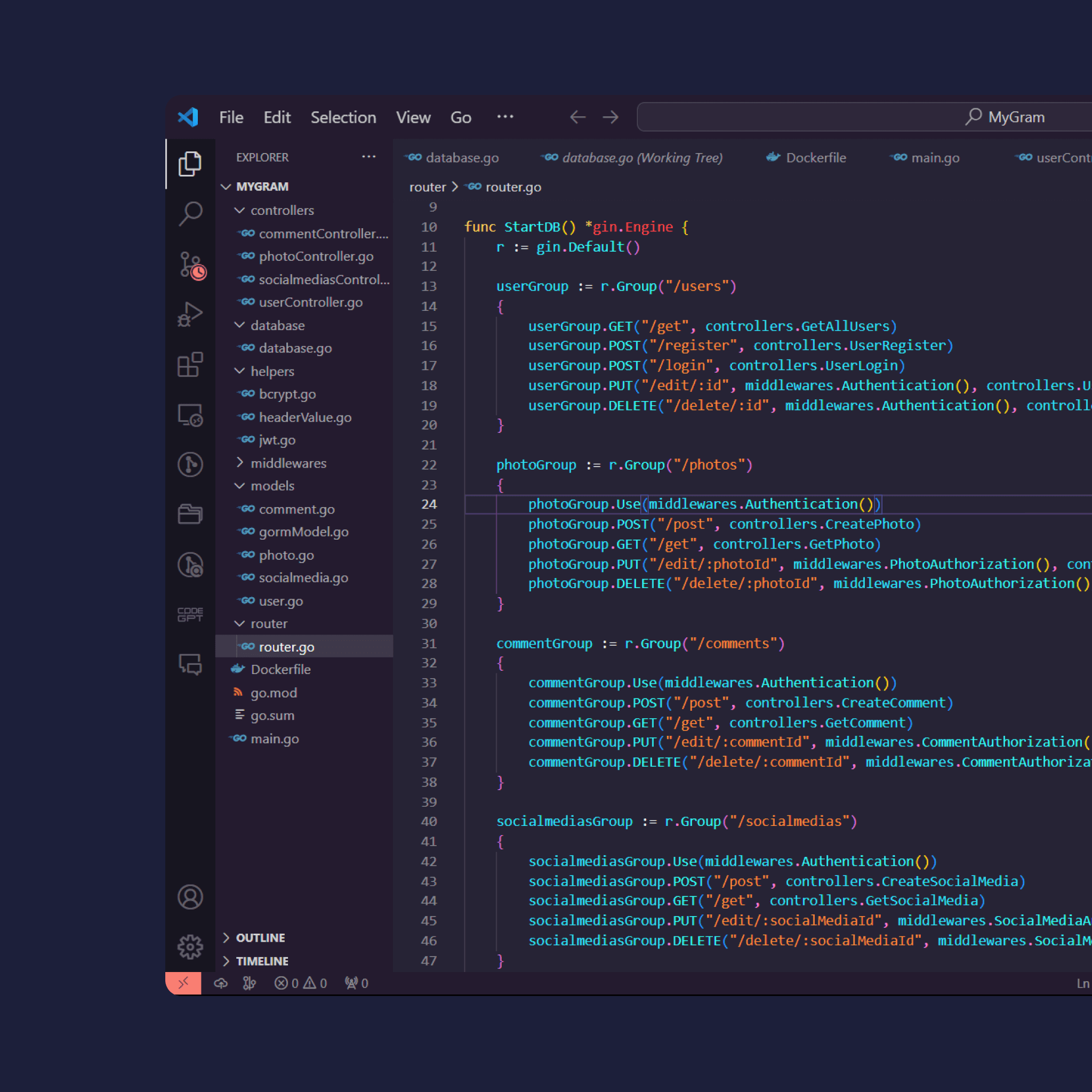The height and width of the screenshot is (1092, 1092).
Task: Open userController.go in the explorer
Action: pyautogui.click(x=310, y=302)
